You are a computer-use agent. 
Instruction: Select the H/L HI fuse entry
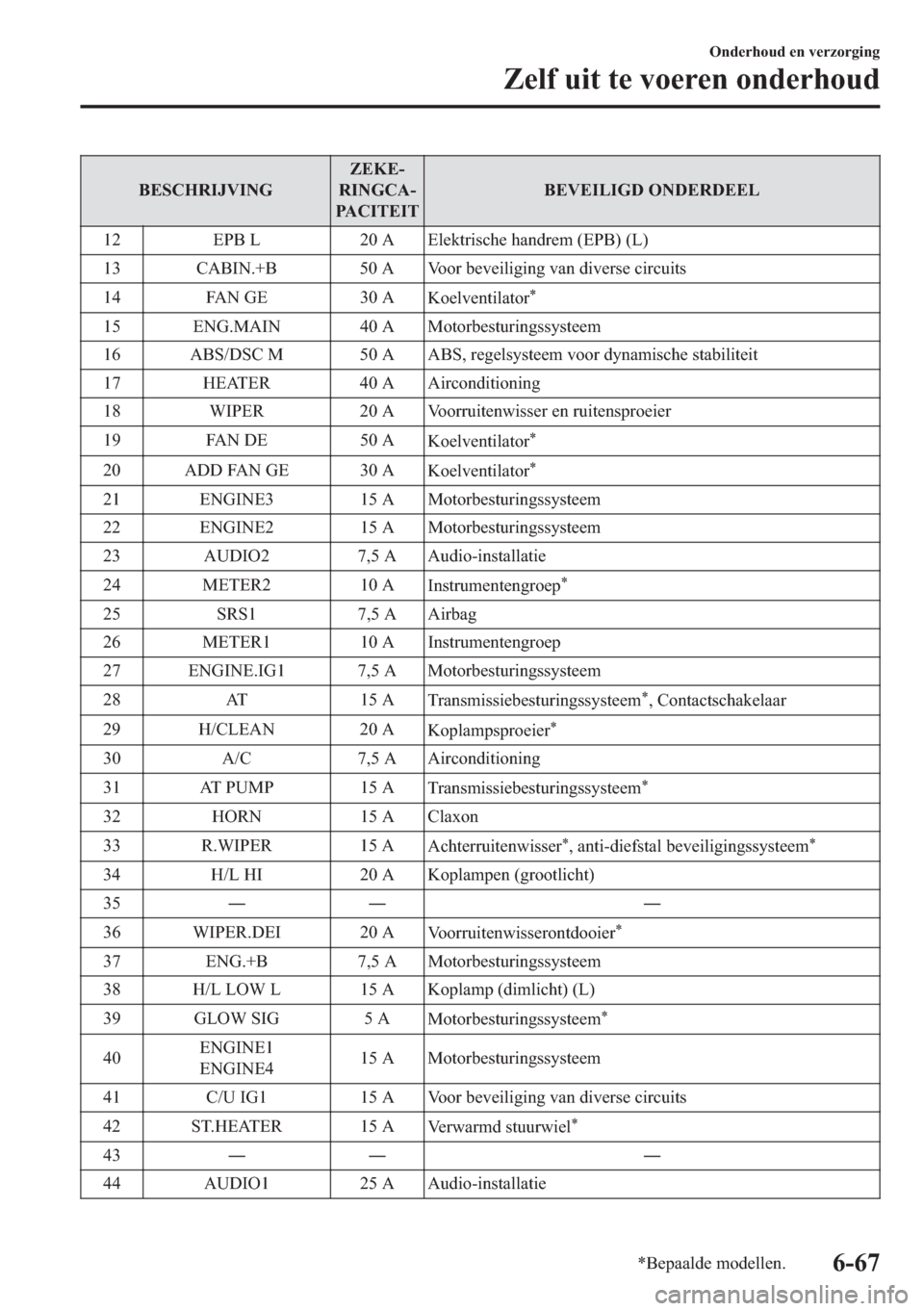pos(236,874)
